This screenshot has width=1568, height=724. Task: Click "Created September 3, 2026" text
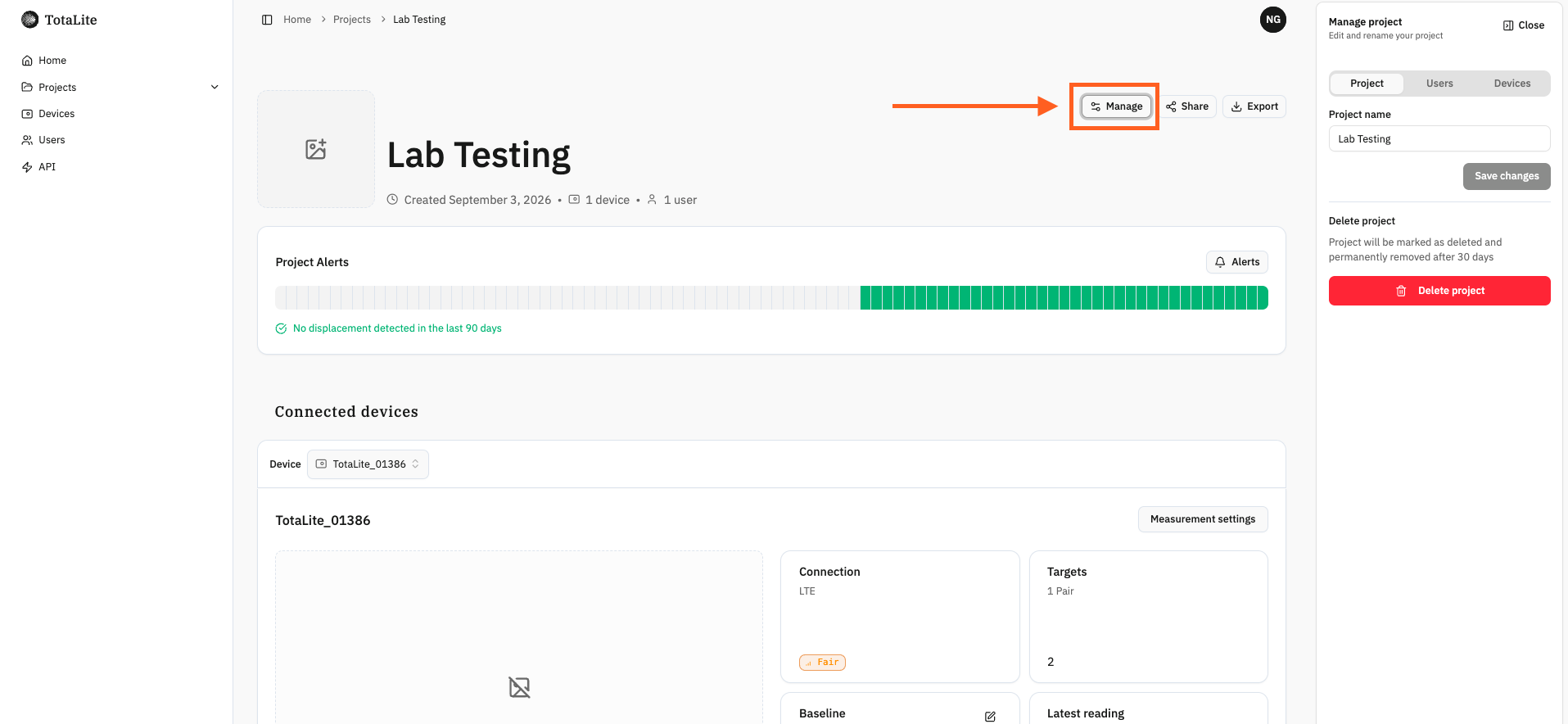[477, 200]
